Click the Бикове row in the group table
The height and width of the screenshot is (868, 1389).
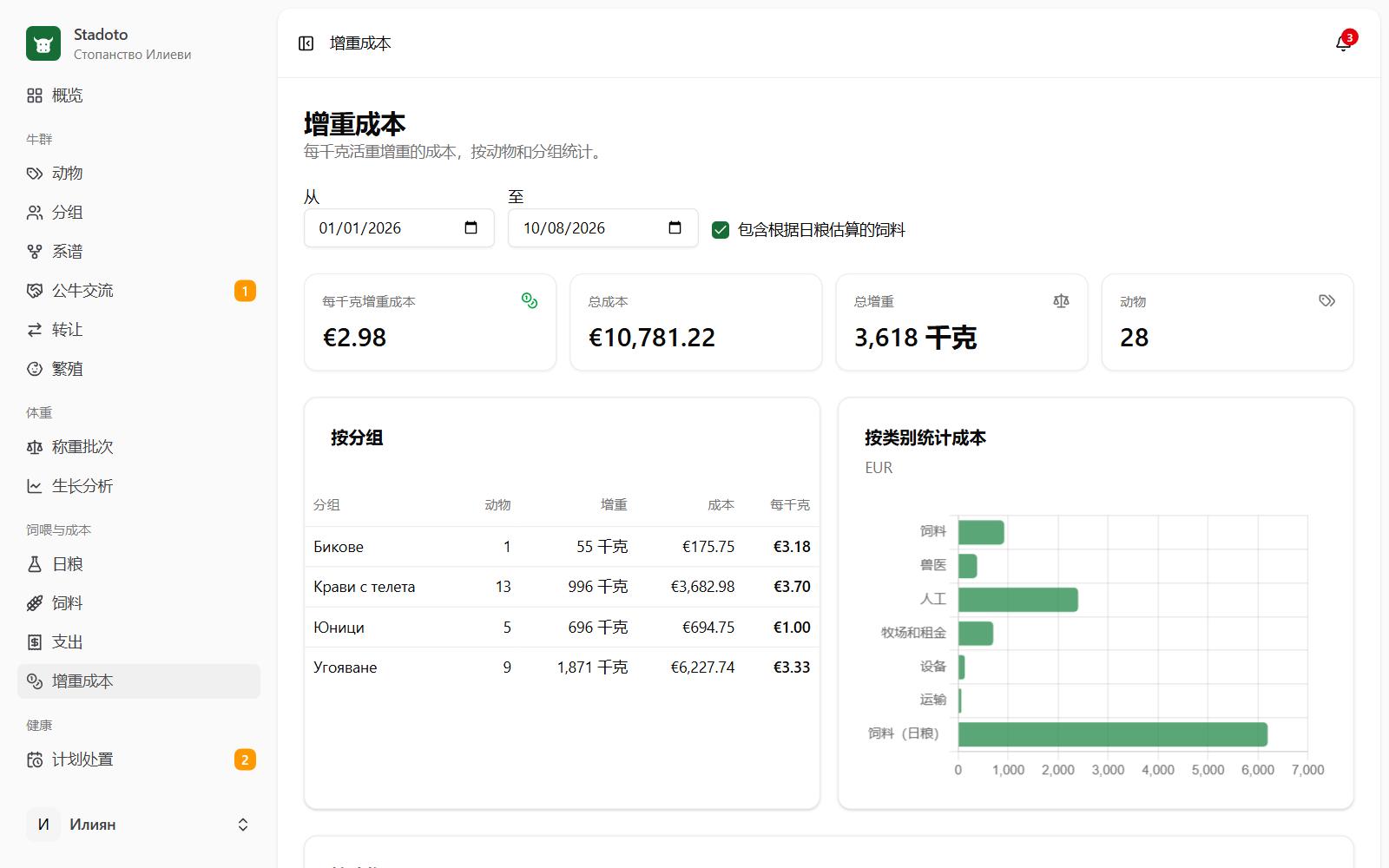tap(562, 547)
